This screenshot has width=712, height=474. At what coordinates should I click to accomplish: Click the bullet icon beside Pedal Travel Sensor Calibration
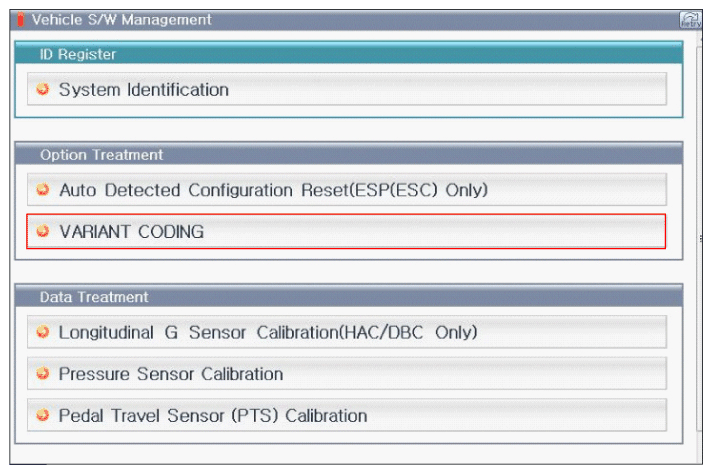pos(43,415)
